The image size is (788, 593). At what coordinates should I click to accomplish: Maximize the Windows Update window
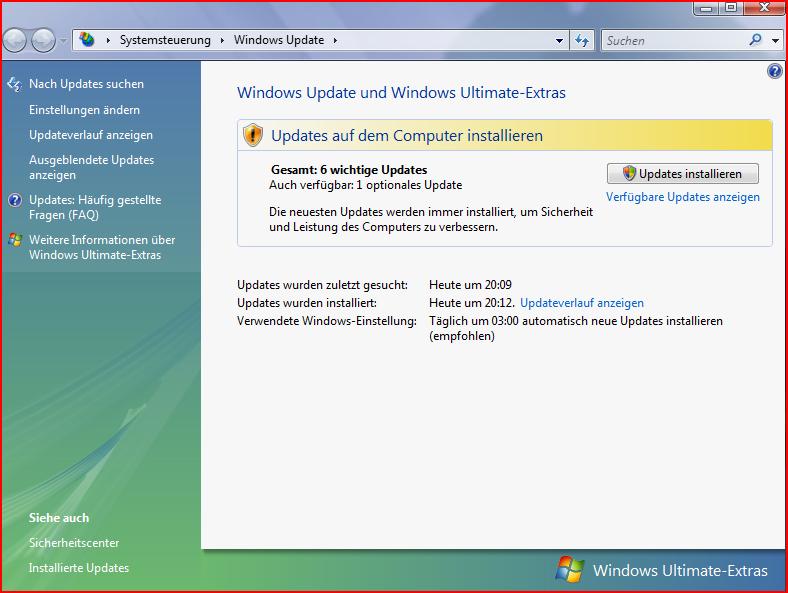pyautogui.click(x=731, y=8)
